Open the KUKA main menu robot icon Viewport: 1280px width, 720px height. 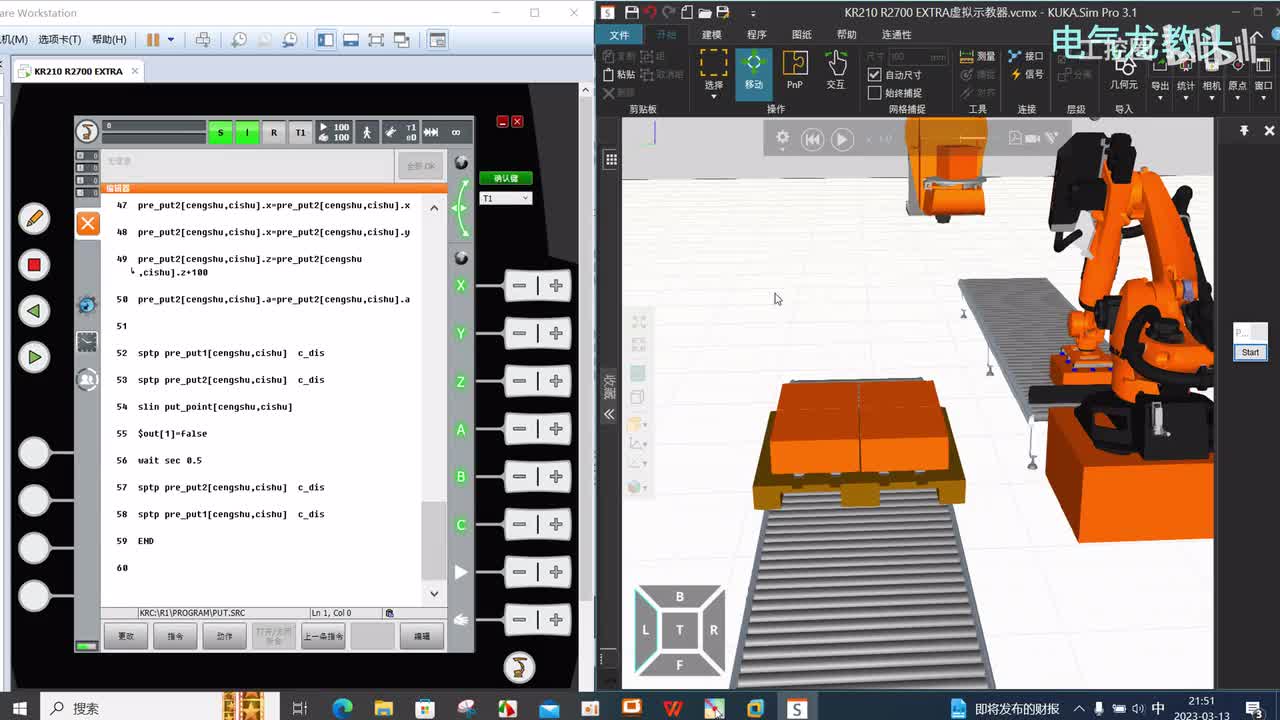click(88, 132)
